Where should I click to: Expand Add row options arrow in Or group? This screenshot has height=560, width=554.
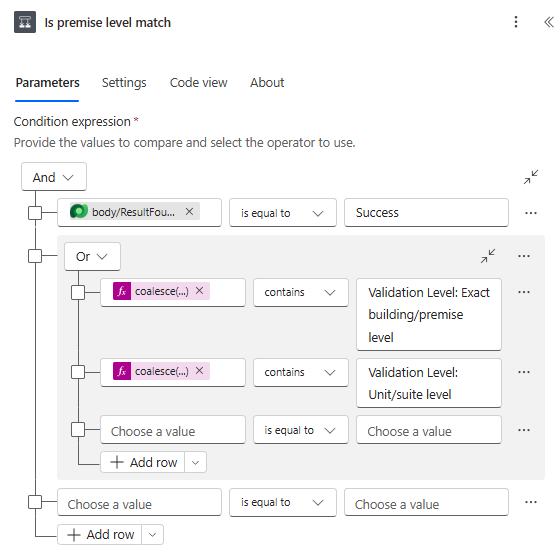point(195,462)
